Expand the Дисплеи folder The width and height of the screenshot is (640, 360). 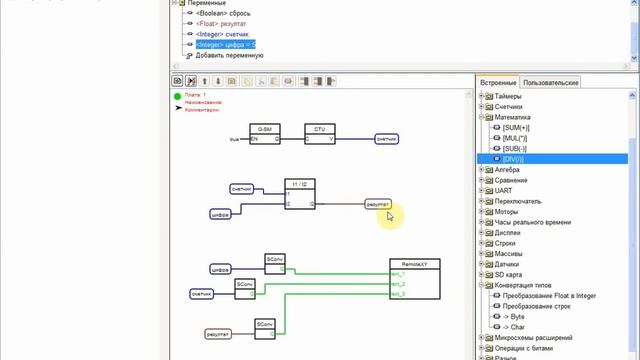tap(481, 233)
